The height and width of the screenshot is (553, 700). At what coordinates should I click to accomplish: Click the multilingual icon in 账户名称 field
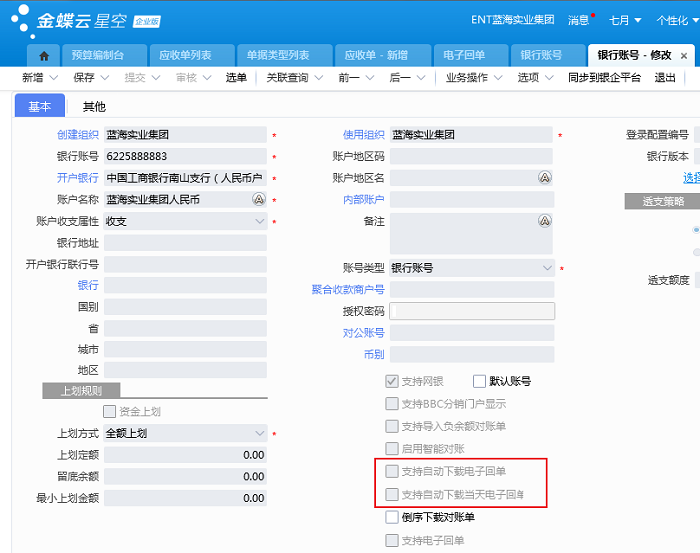[258, 200]
